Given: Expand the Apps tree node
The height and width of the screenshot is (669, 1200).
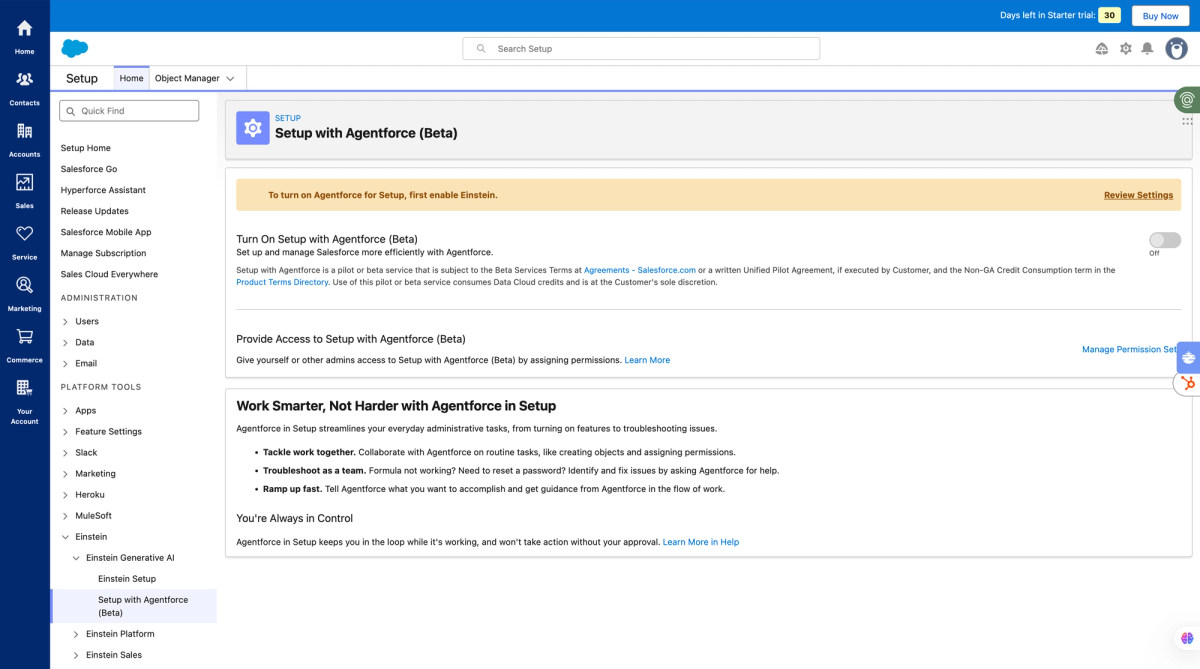Looking at the screenshot, I should 65,411.
